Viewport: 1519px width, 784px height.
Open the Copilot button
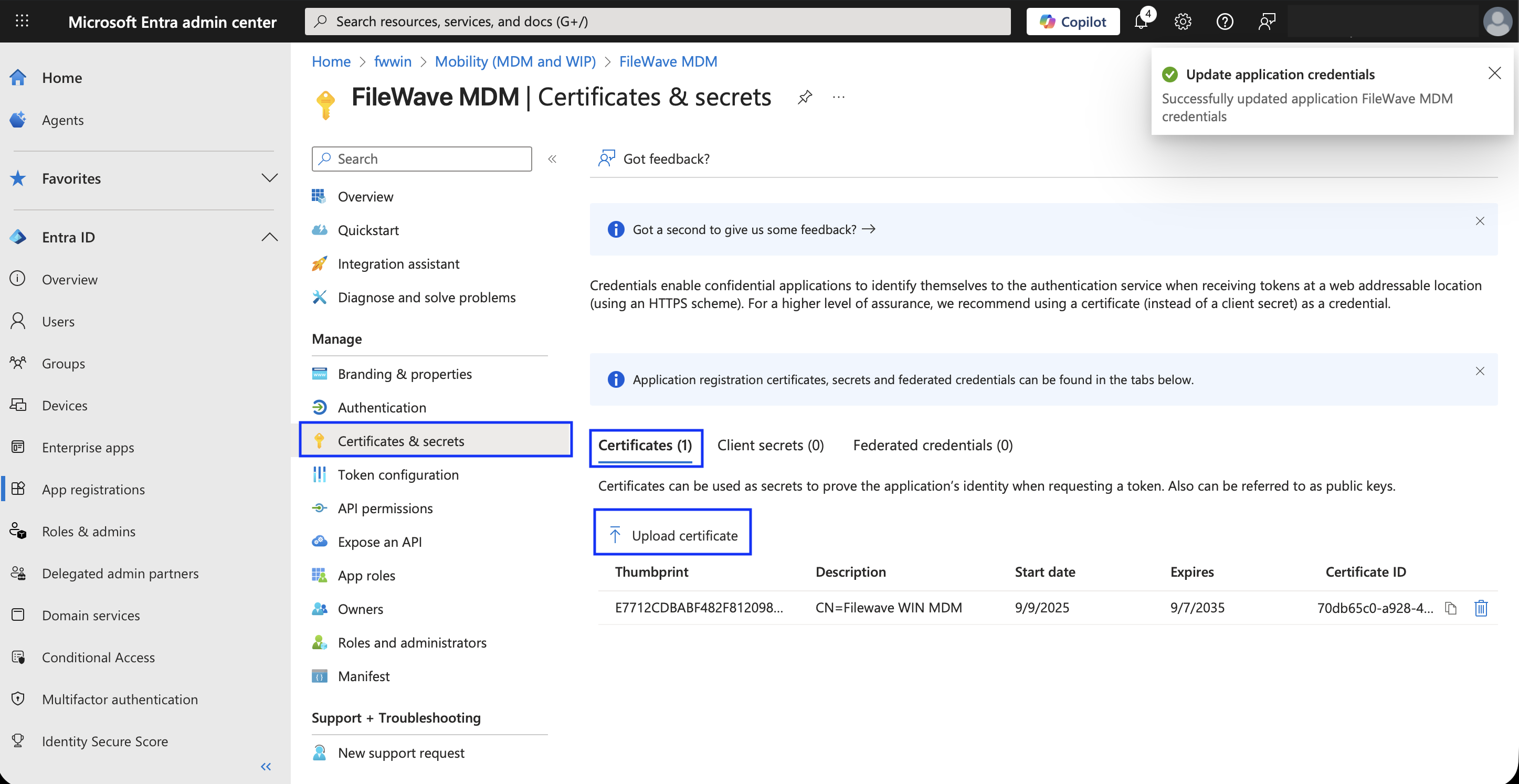(1073, 22)
